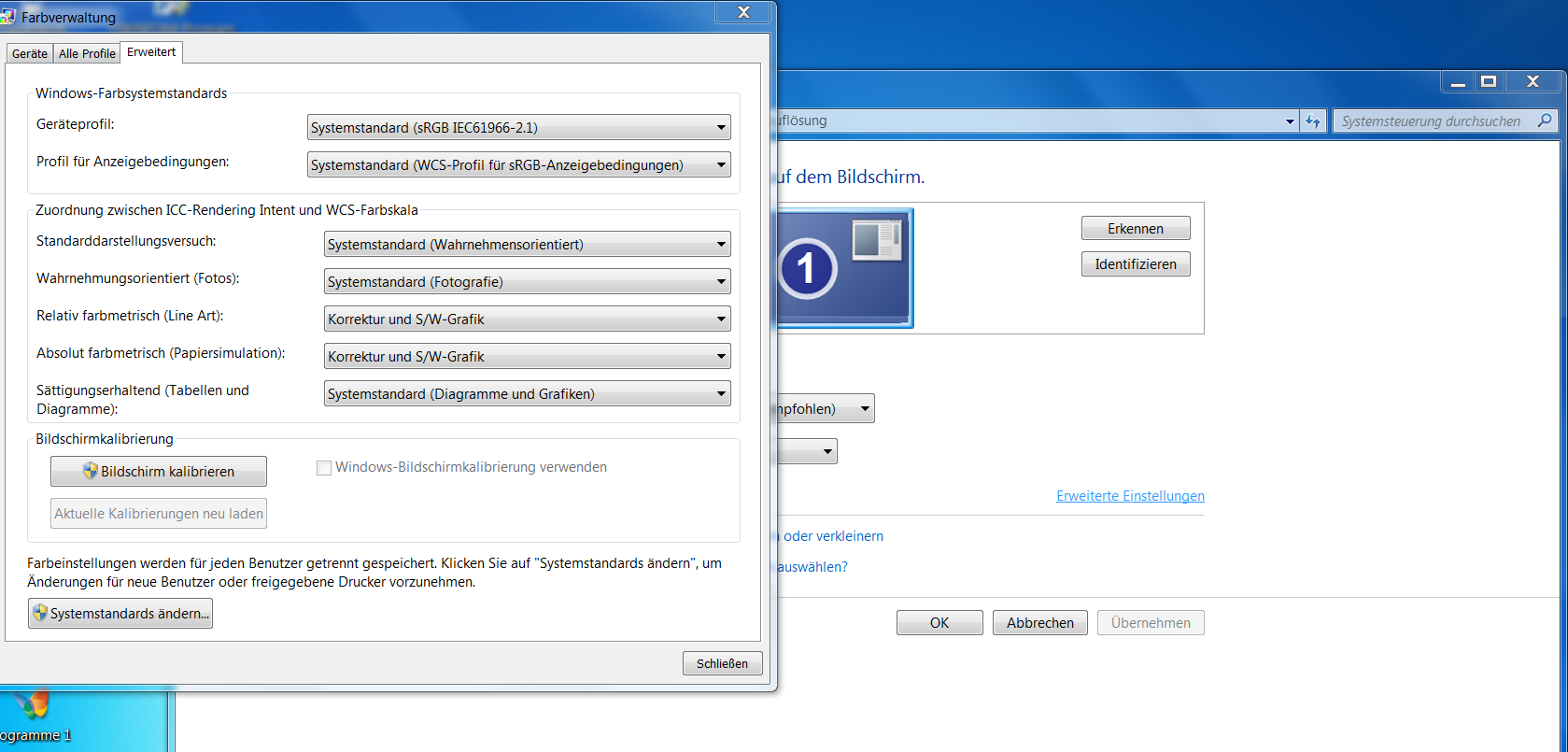Click Schließen in Farbverwaltung dialog
1568x752 pixels.
coord(722,663)
